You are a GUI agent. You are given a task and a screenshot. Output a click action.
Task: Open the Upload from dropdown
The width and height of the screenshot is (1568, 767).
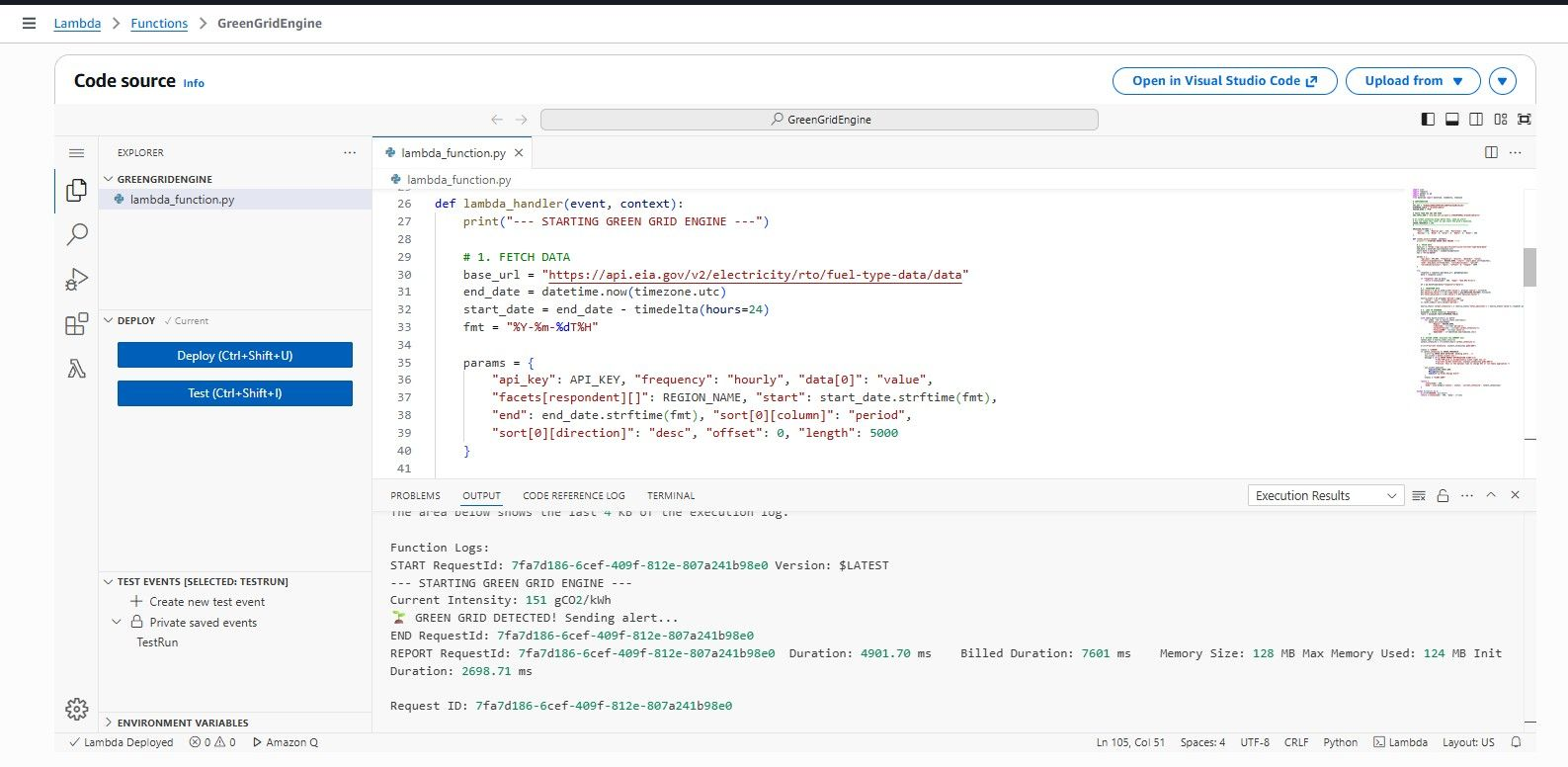coord(1413,81)
